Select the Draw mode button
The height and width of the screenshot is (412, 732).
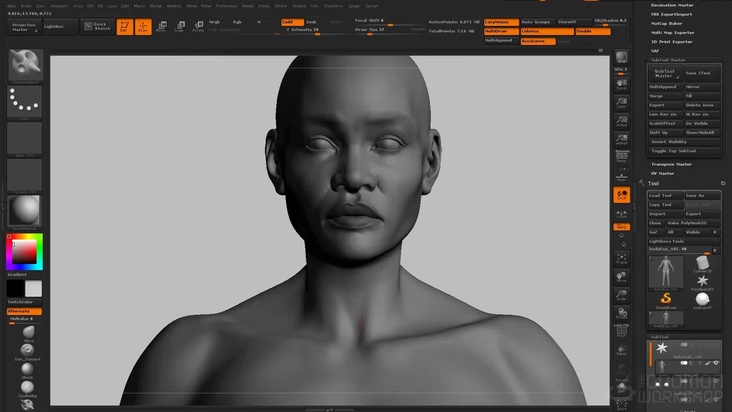[143, 26]
